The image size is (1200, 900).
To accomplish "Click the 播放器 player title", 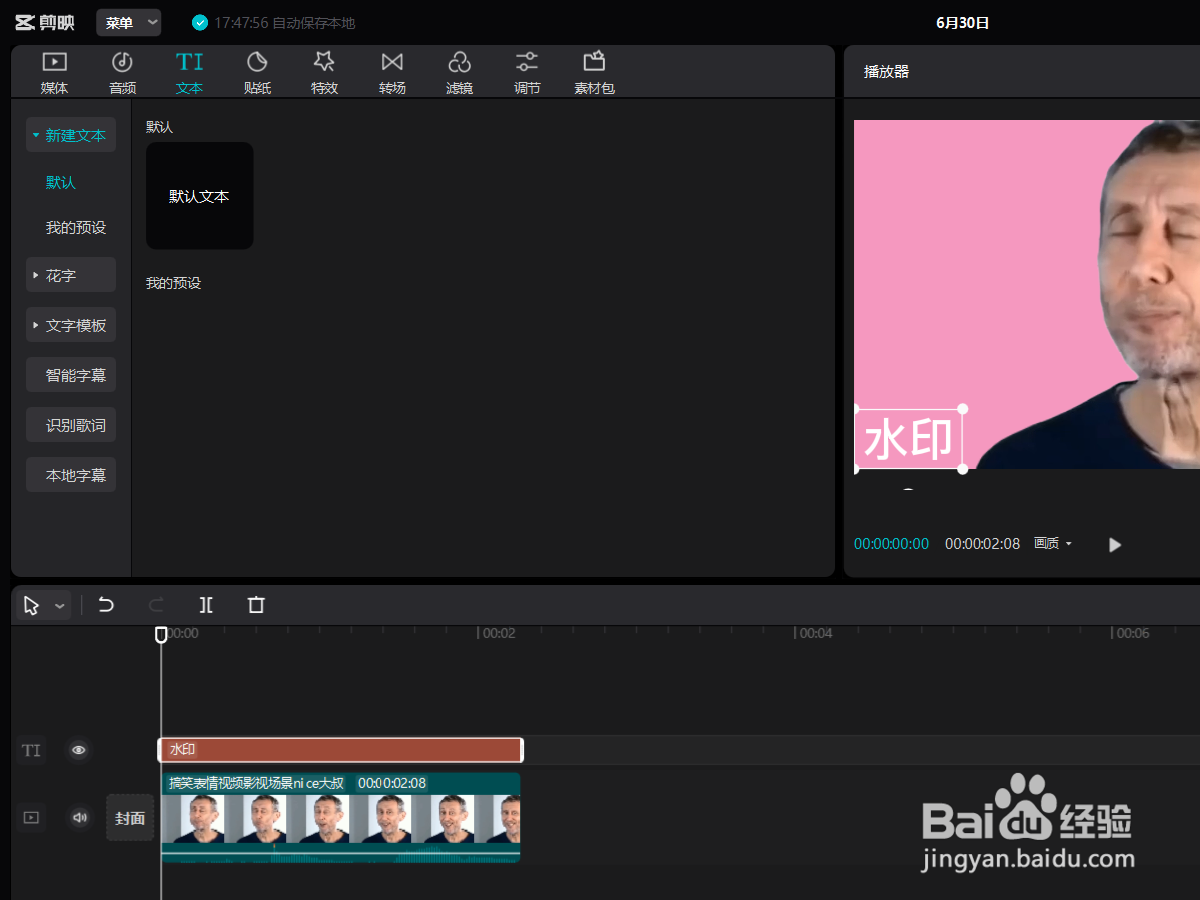I will click(886, 72).
